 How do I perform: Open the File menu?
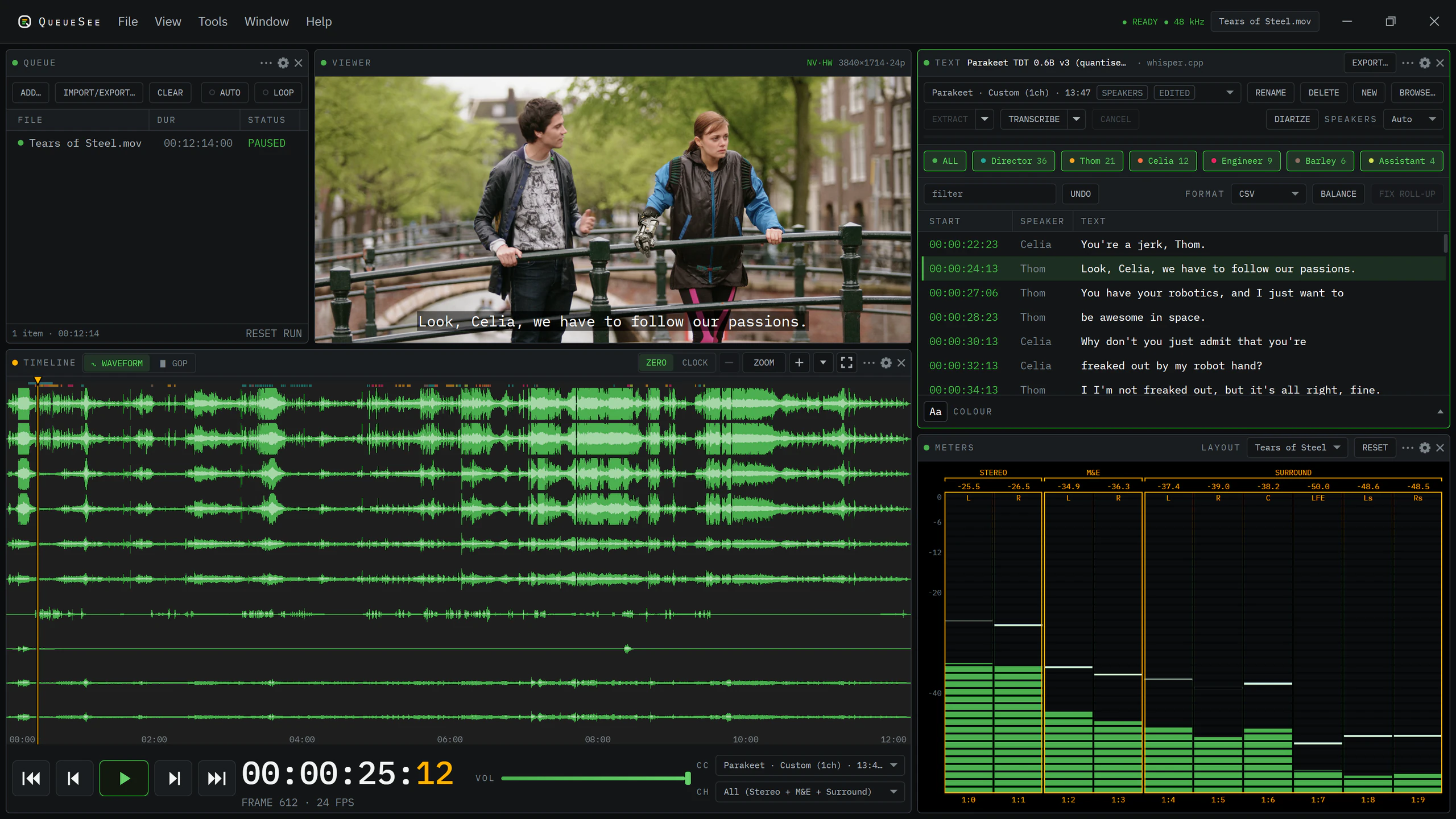click(128, 22)
